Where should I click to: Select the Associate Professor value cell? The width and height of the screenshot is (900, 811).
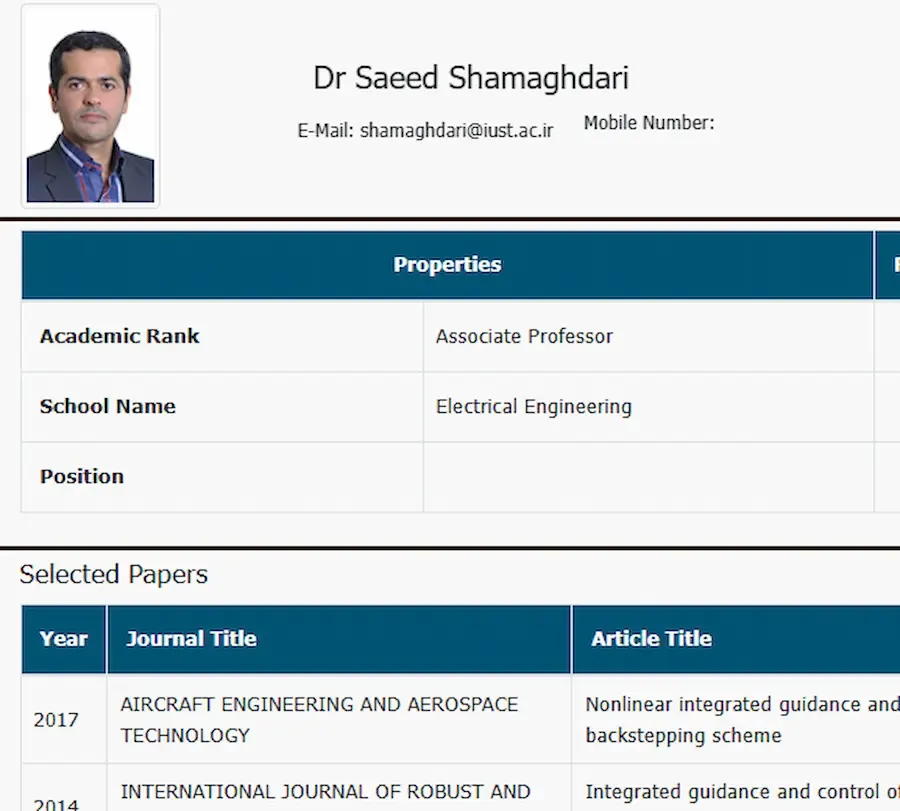[x=524, y=337]
